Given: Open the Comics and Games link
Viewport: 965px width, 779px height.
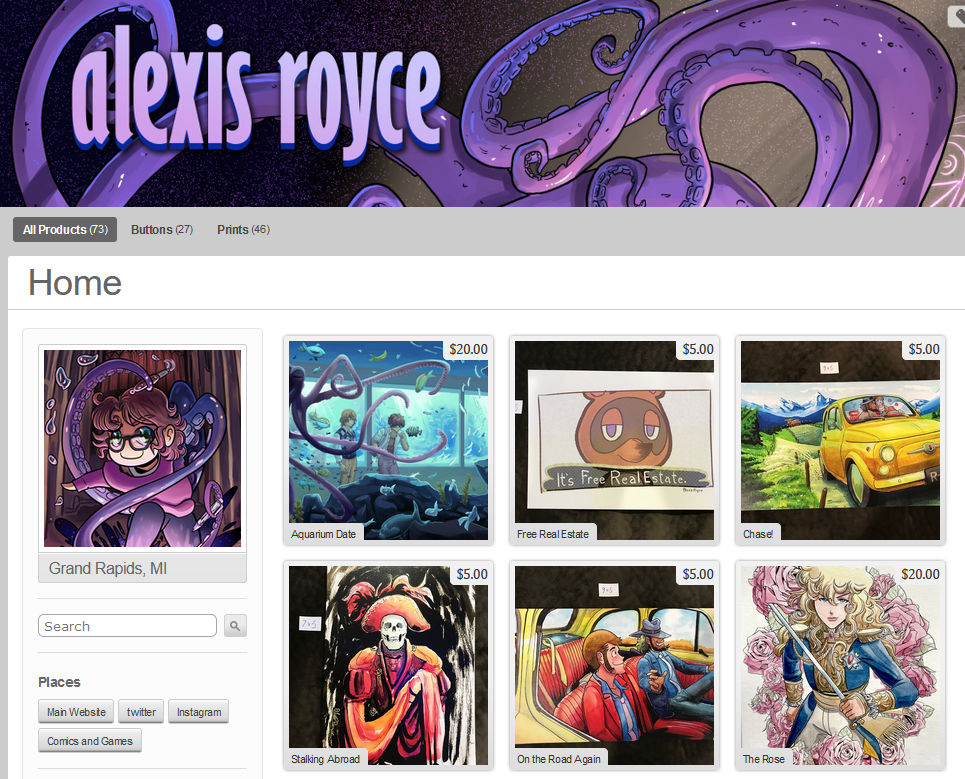Looking at the screenshot, I should pos(90,741).
